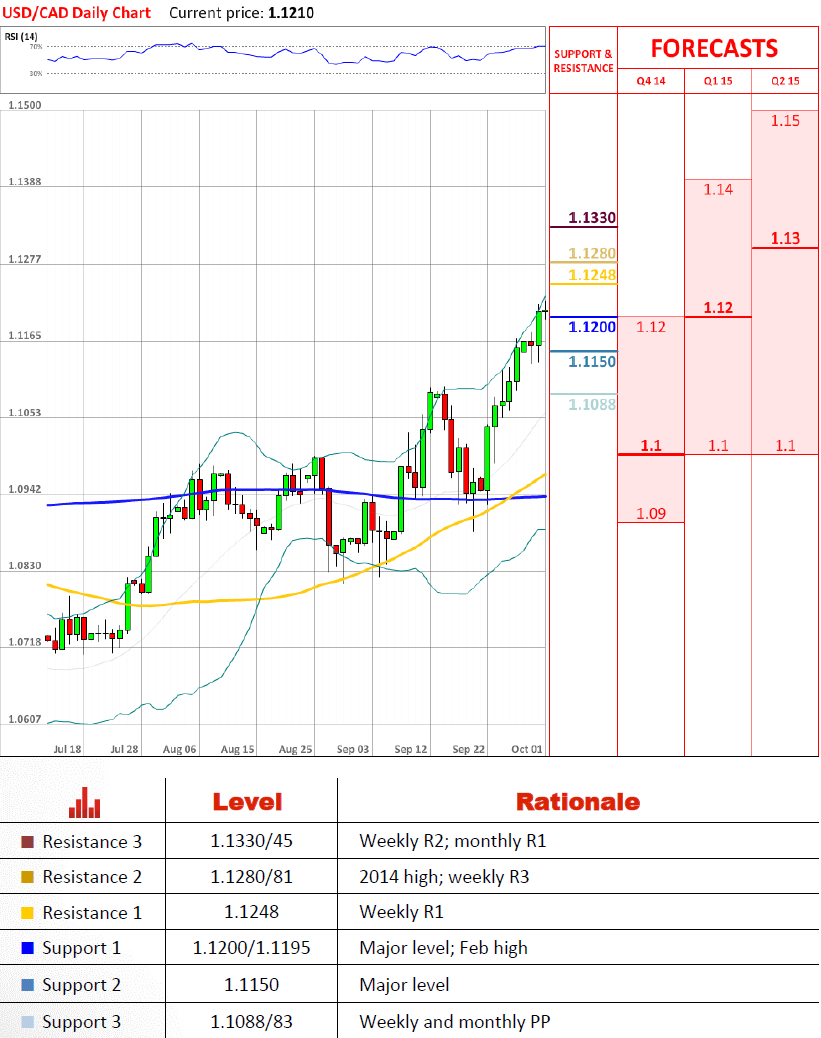
Task: Click the Support 1 blue swatch
Action: [x=27, y=948]
